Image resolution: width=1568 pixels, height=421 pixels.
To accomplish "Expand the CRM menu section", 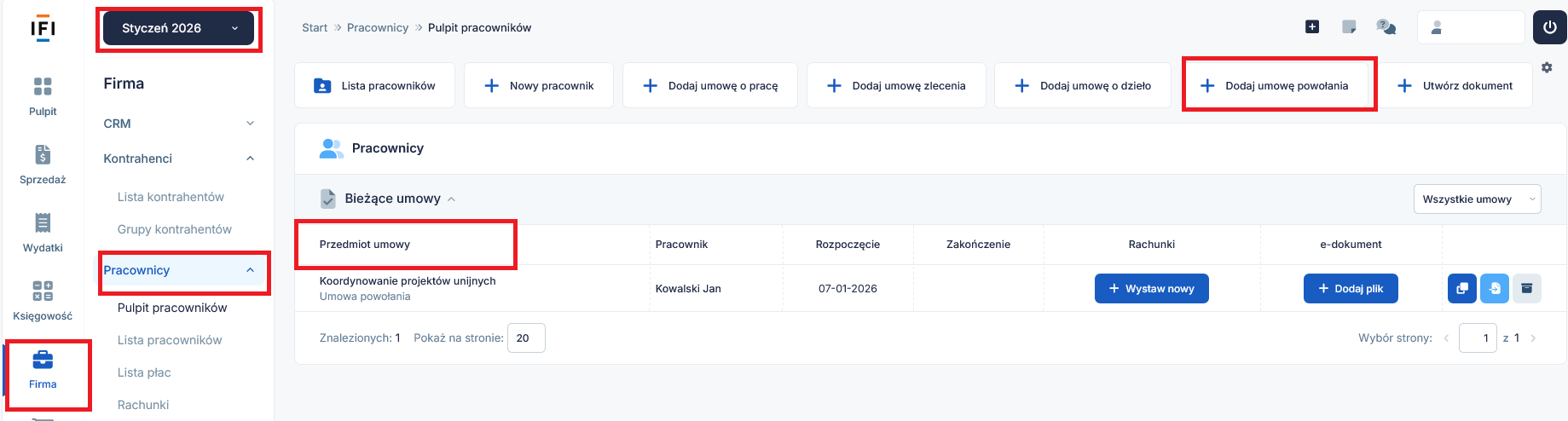I will pyautogui.click(x=179, y=124).
